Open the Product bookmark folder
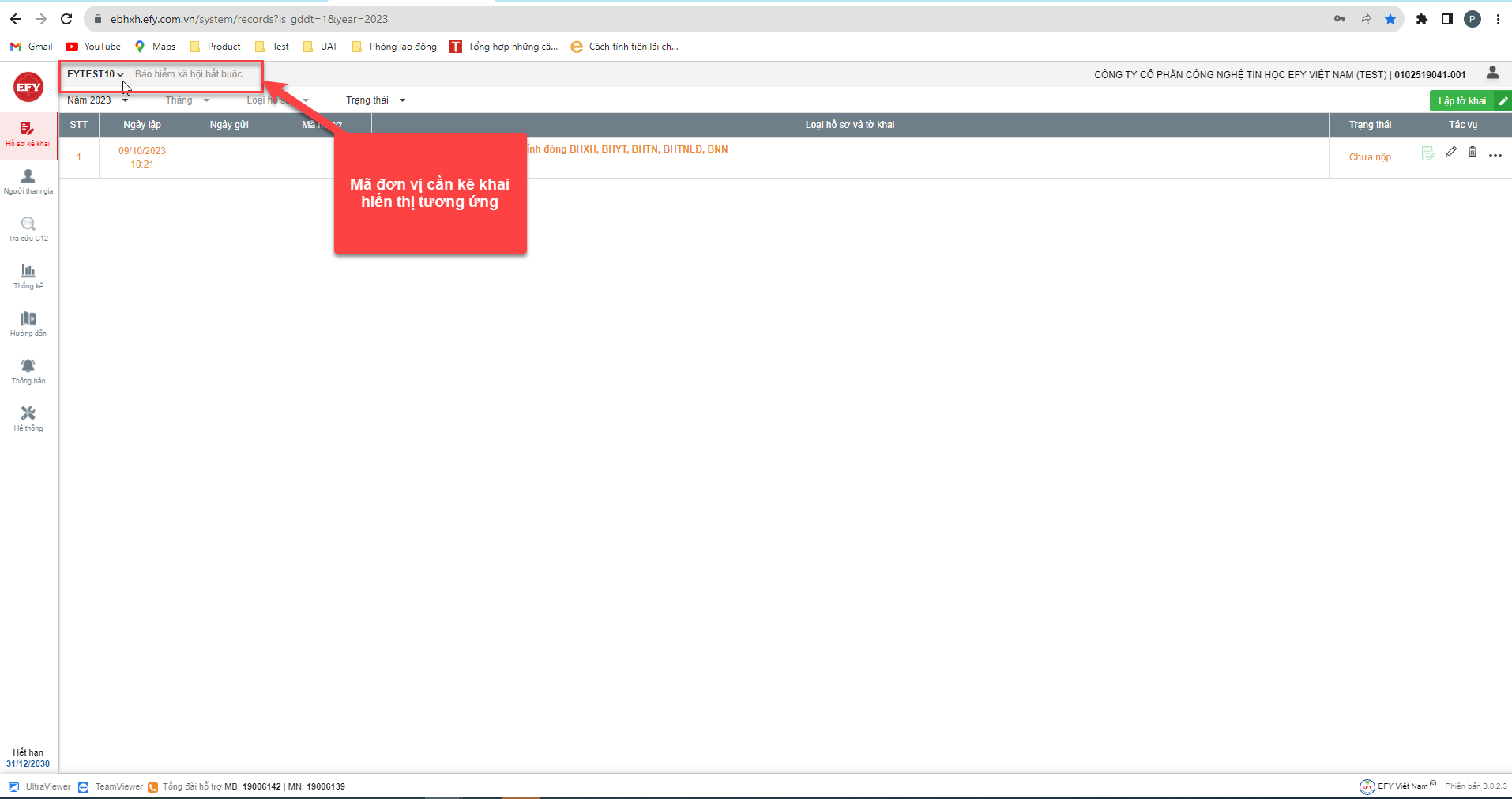The image size is (1512, 799). point(216,47)
